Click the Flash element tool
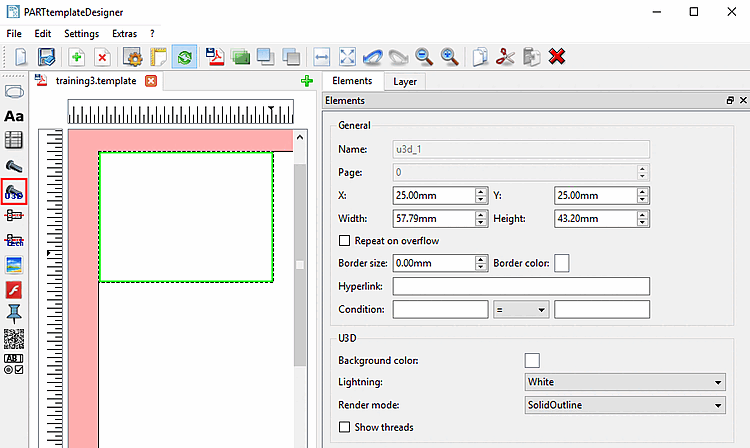The height and width of the screenshot is (448, 750). tap(14, 290)
